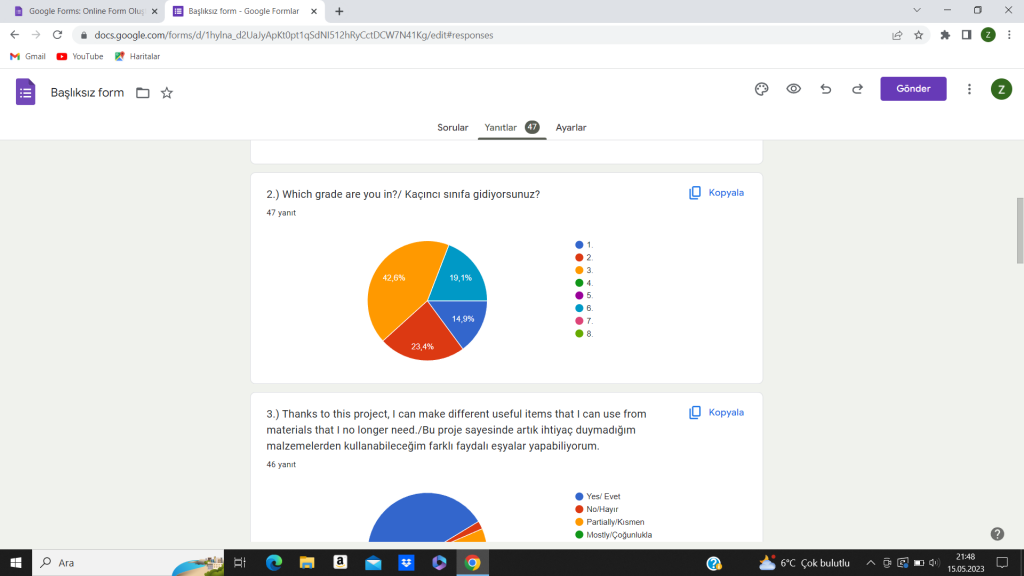Click the purple Google Forms logo
The height and width of the screenshot is (576, 1024).
25,91
